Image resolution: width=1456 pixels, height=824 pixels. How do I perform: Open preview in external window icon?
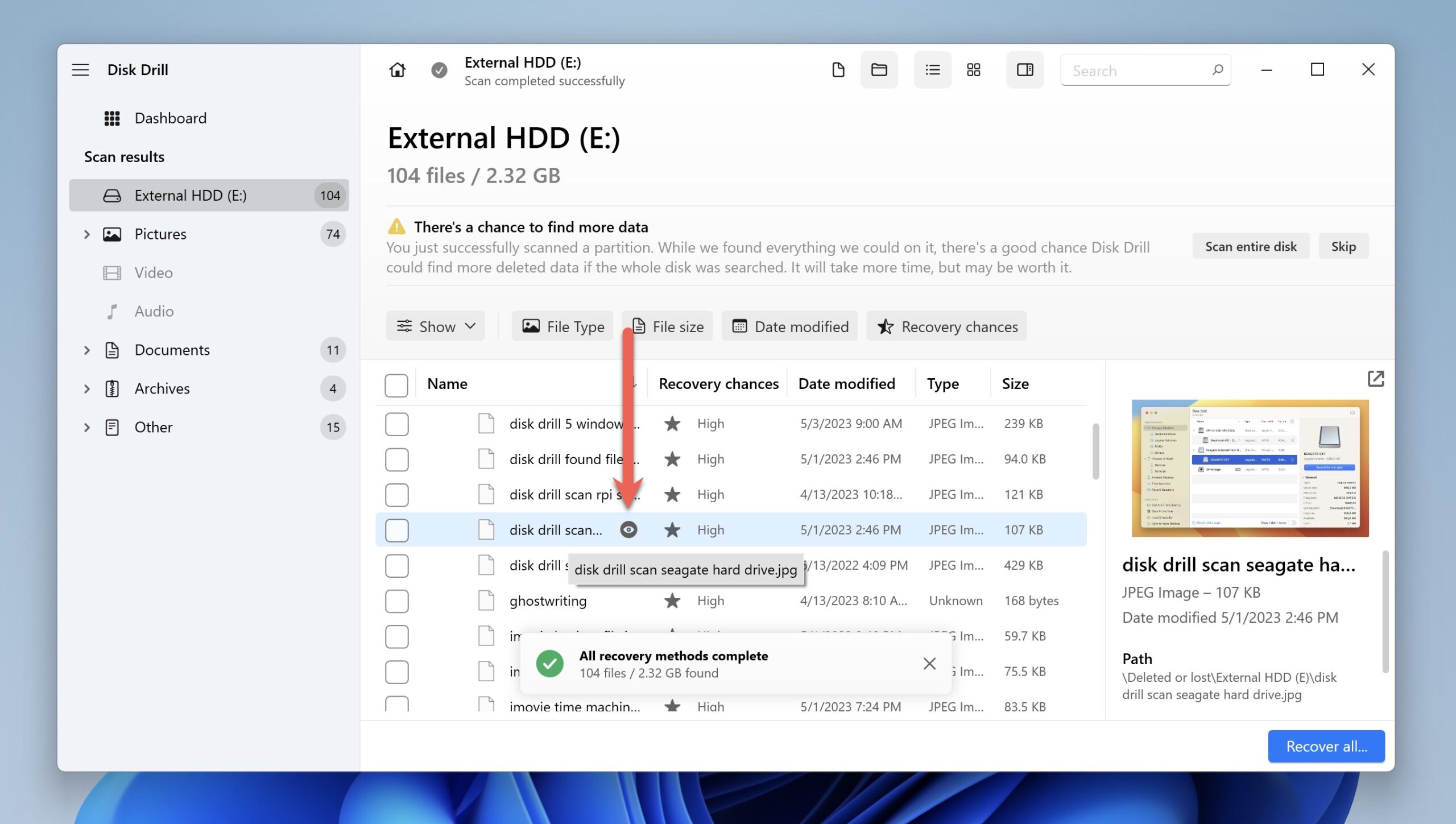(1375, 379)
